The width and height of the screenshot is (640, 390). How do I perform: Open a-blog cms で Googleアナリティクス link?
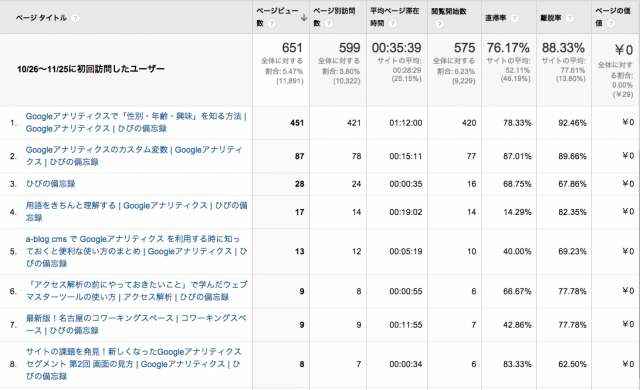click(136, 251)
